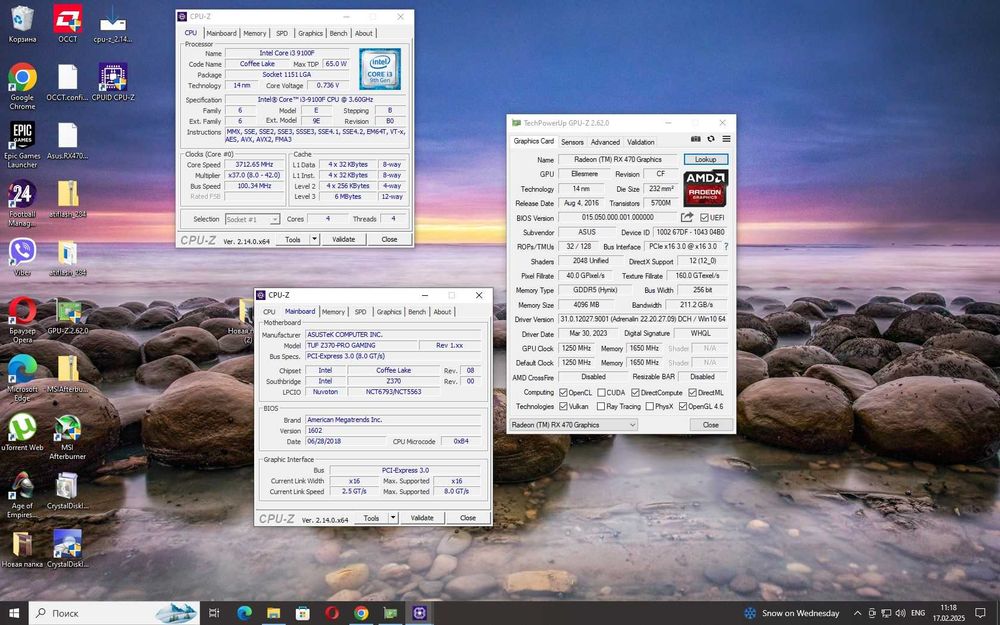Toggle the UEFI checkbox in GPU-Z
Screen dimensions: 1000x625
(705, 217)
